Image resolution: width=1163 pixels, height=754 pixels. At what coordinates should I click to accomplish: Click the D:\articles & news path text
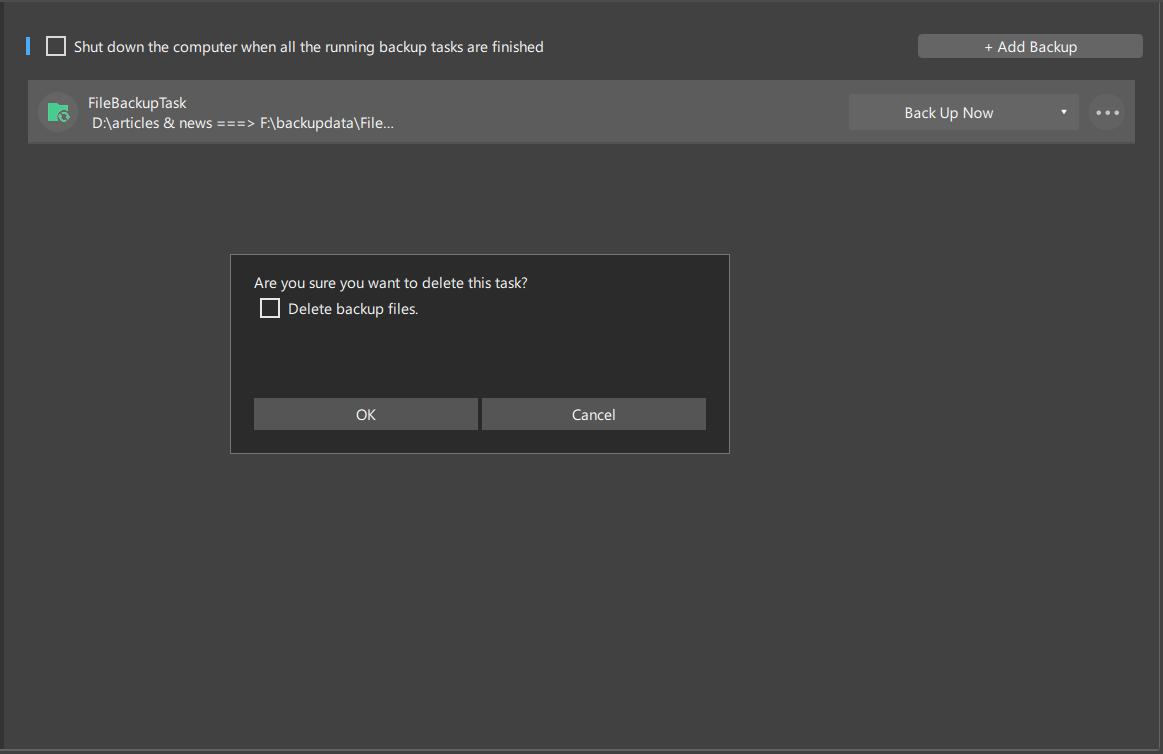coord(243,123)
